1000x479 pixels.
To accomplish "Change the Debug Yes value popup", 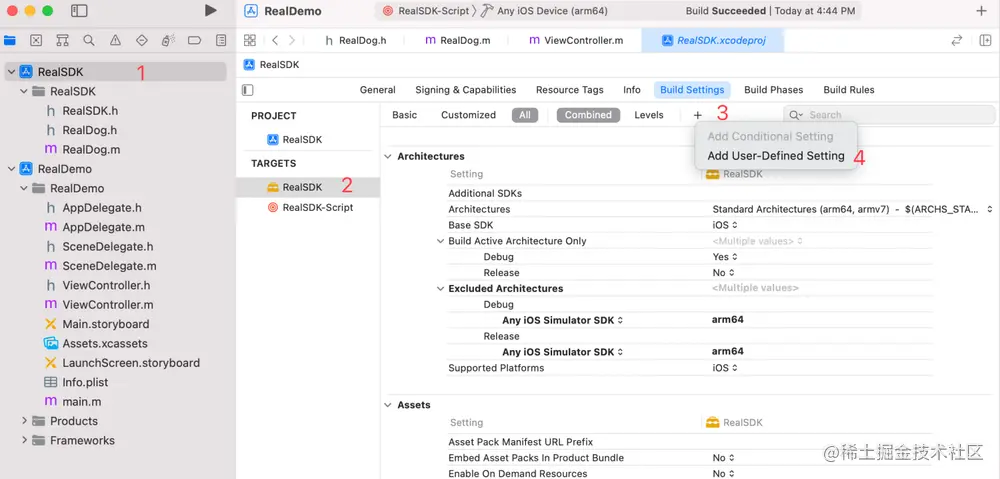I will coord(725,257).
